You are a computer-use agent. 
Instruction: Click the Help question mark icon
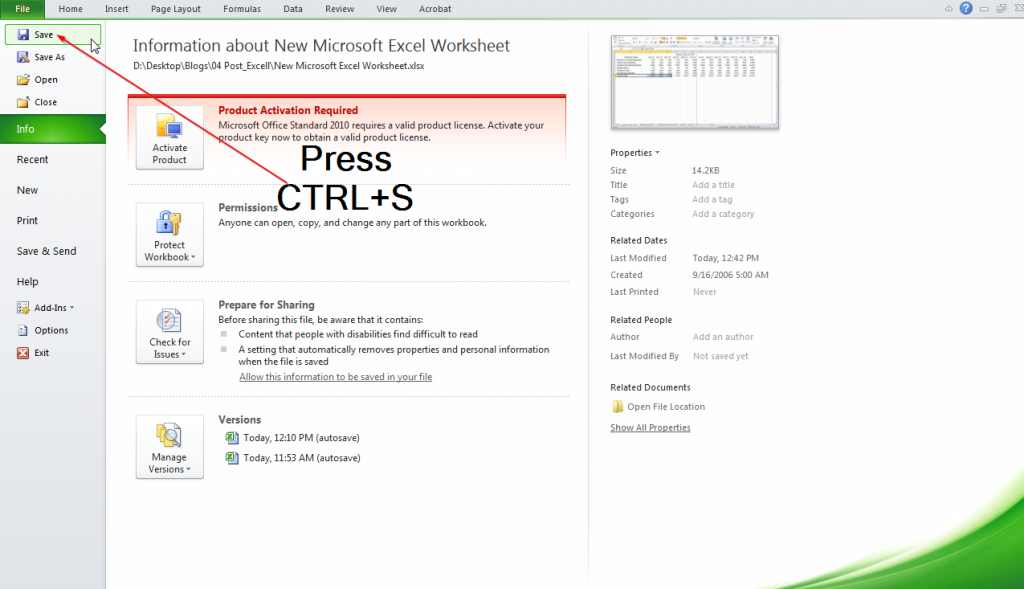point(966,8)
